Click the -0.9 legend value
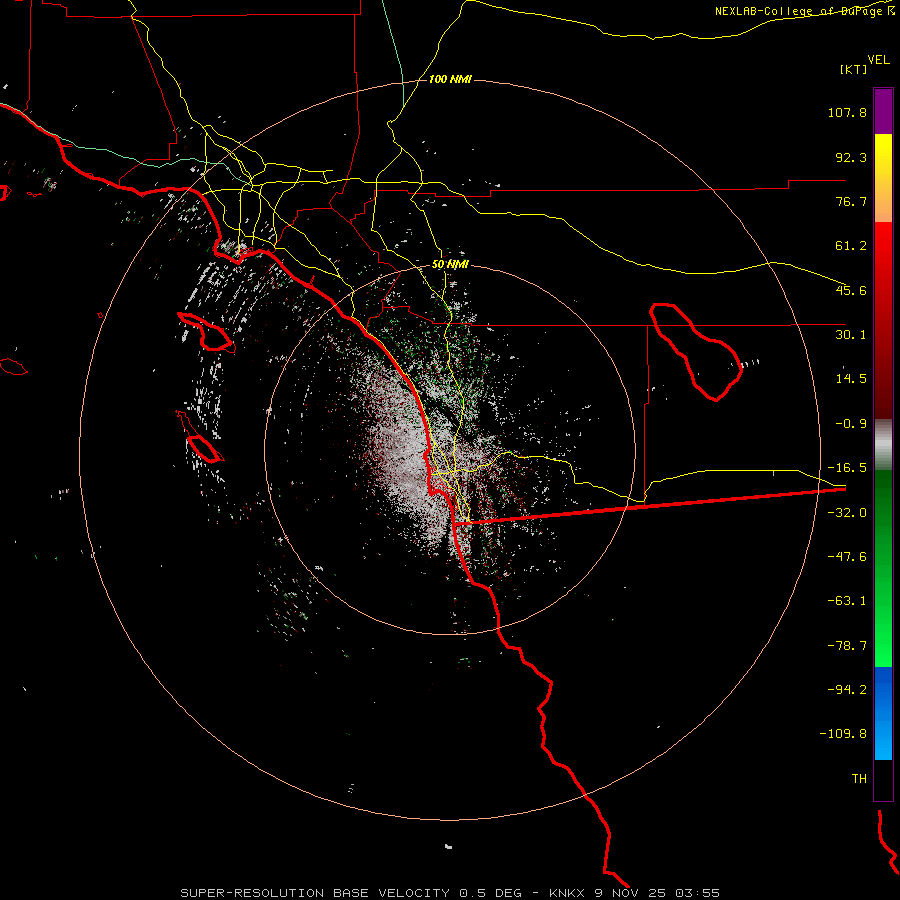This screenshot has width=900, height=900. point(851,424)
